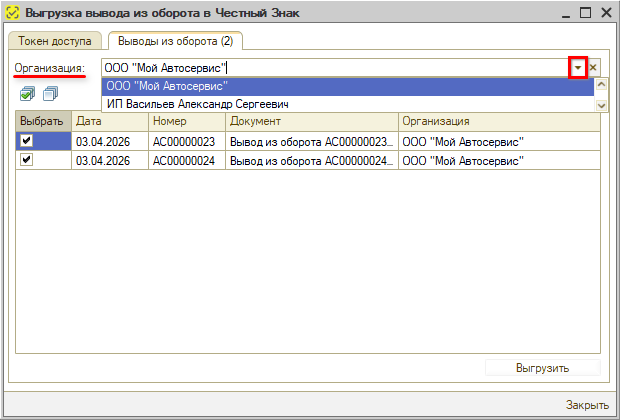This screenshot has height=420, width=620.
Task: Click the uncheck all rows icon
Action: (50, 94)
